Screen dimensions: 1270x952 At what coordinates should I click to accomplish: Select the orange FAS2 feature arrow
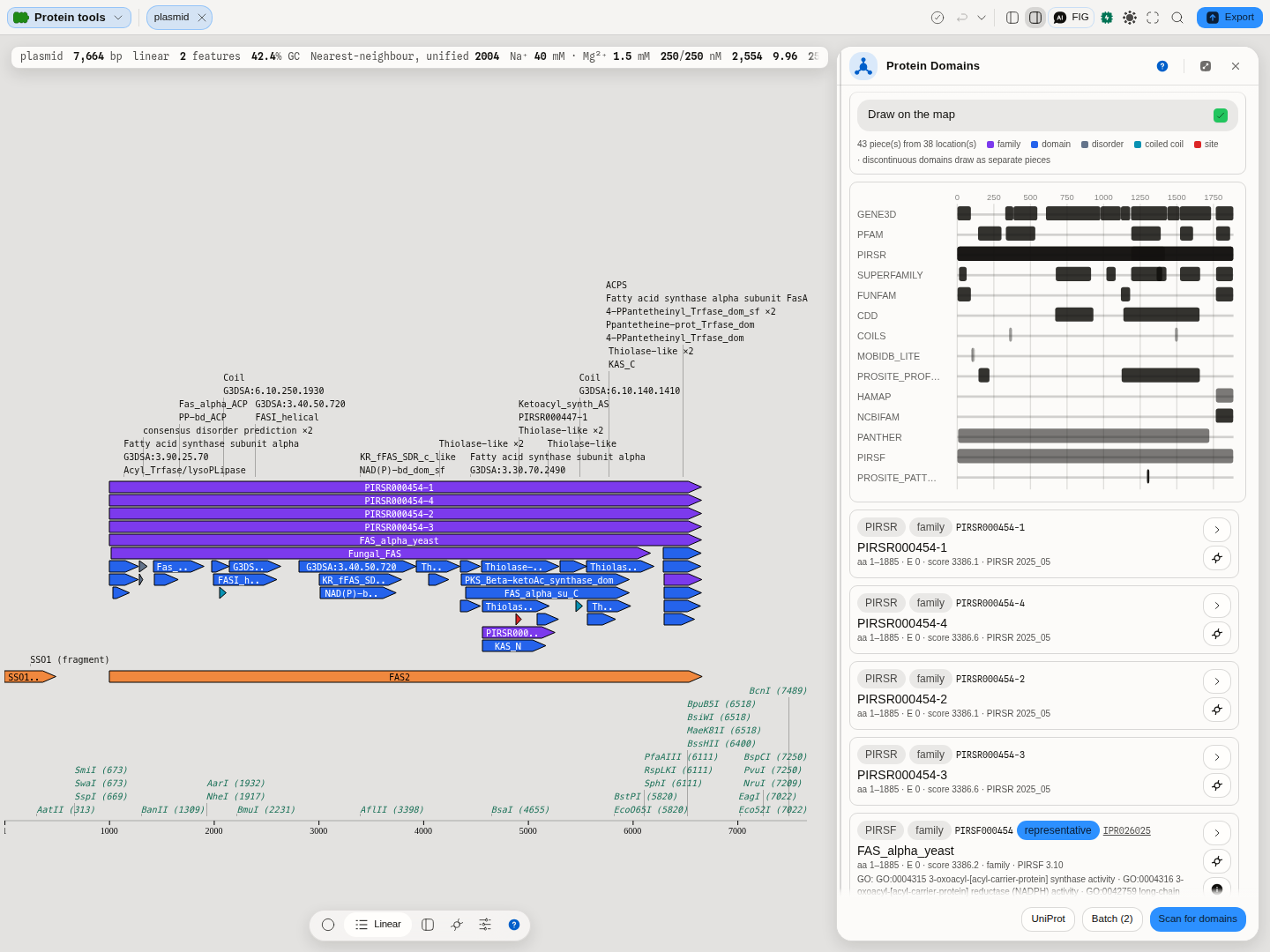coord(405,677)
